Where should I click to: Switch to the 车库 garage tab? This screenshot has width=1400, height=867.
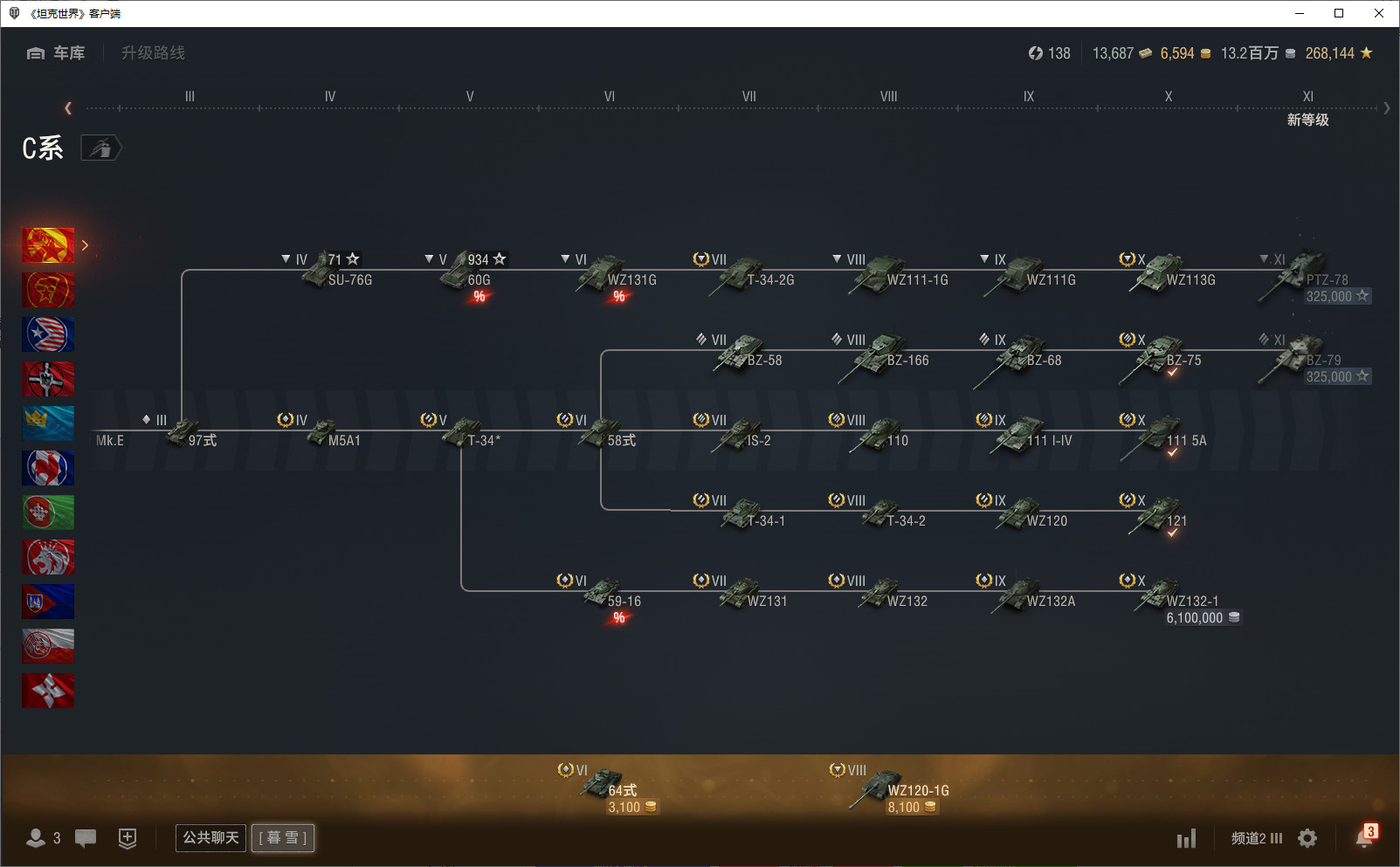coord(56,53)
